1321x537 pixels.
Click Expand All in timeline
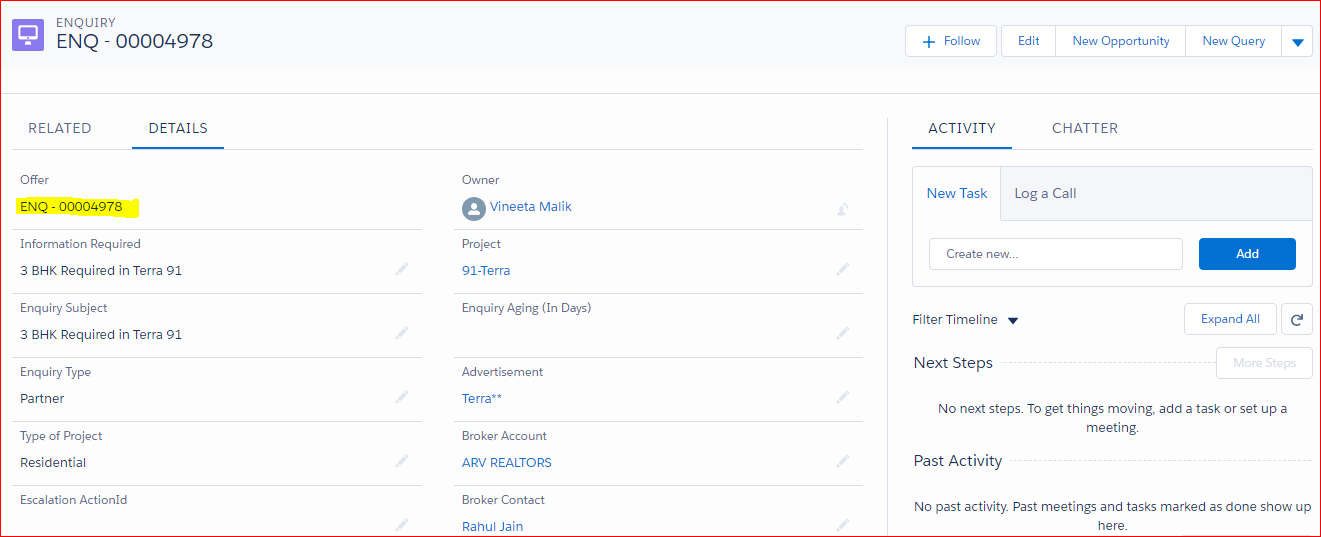tap(1230, 319)
